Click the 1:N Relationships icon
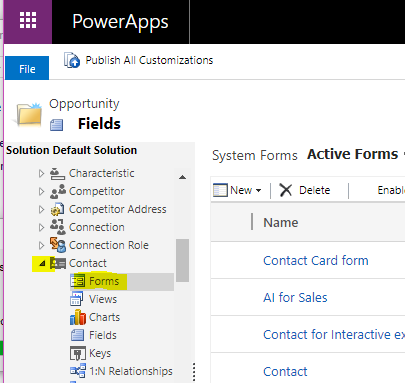Screen dimensions: 405x383 pyautogui.click(x=78, y=371)
